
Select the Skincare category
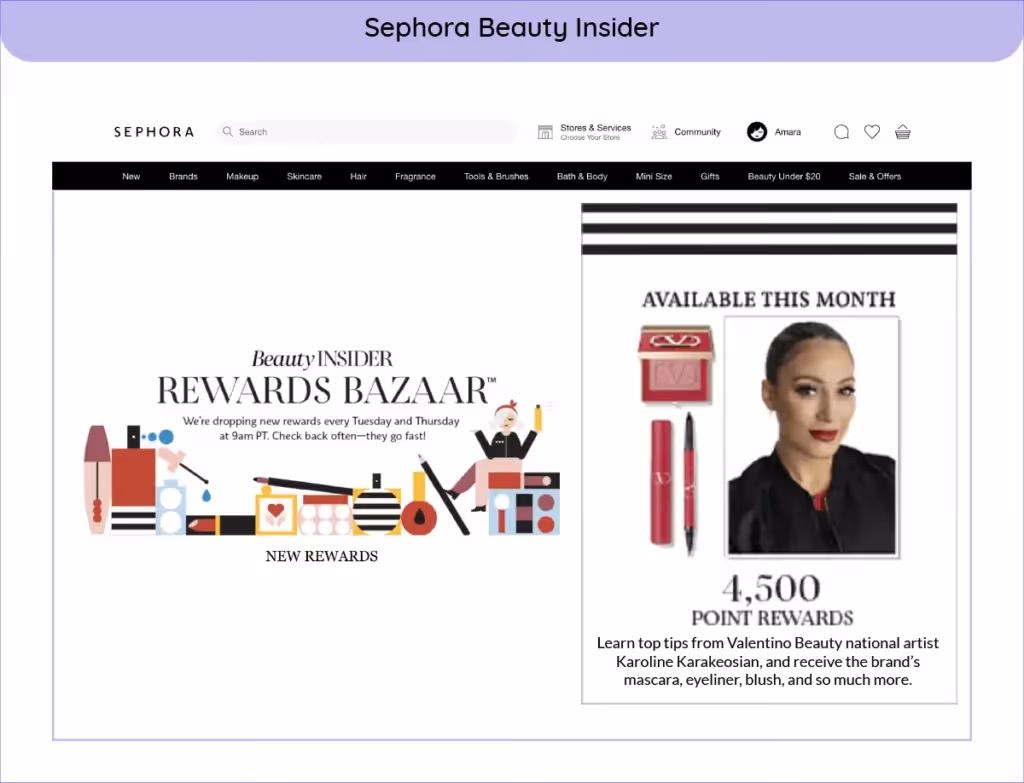click(x=304, y=176)
